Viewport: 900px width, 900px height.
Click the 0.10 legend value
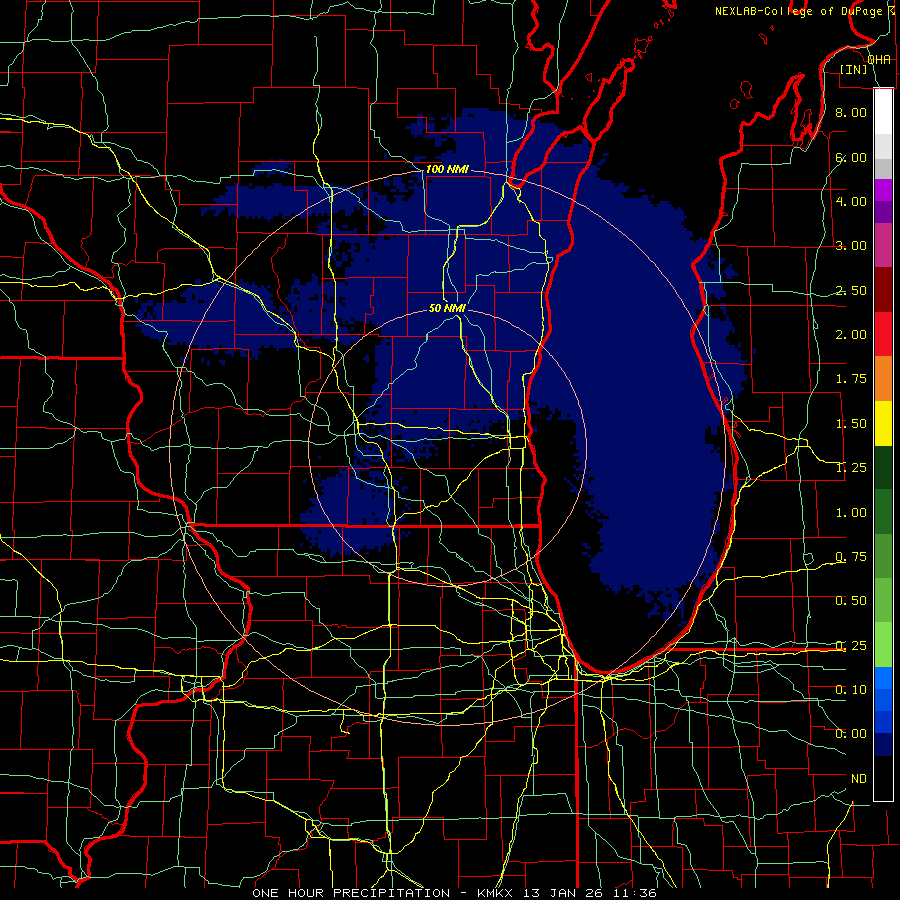(851, 690)
